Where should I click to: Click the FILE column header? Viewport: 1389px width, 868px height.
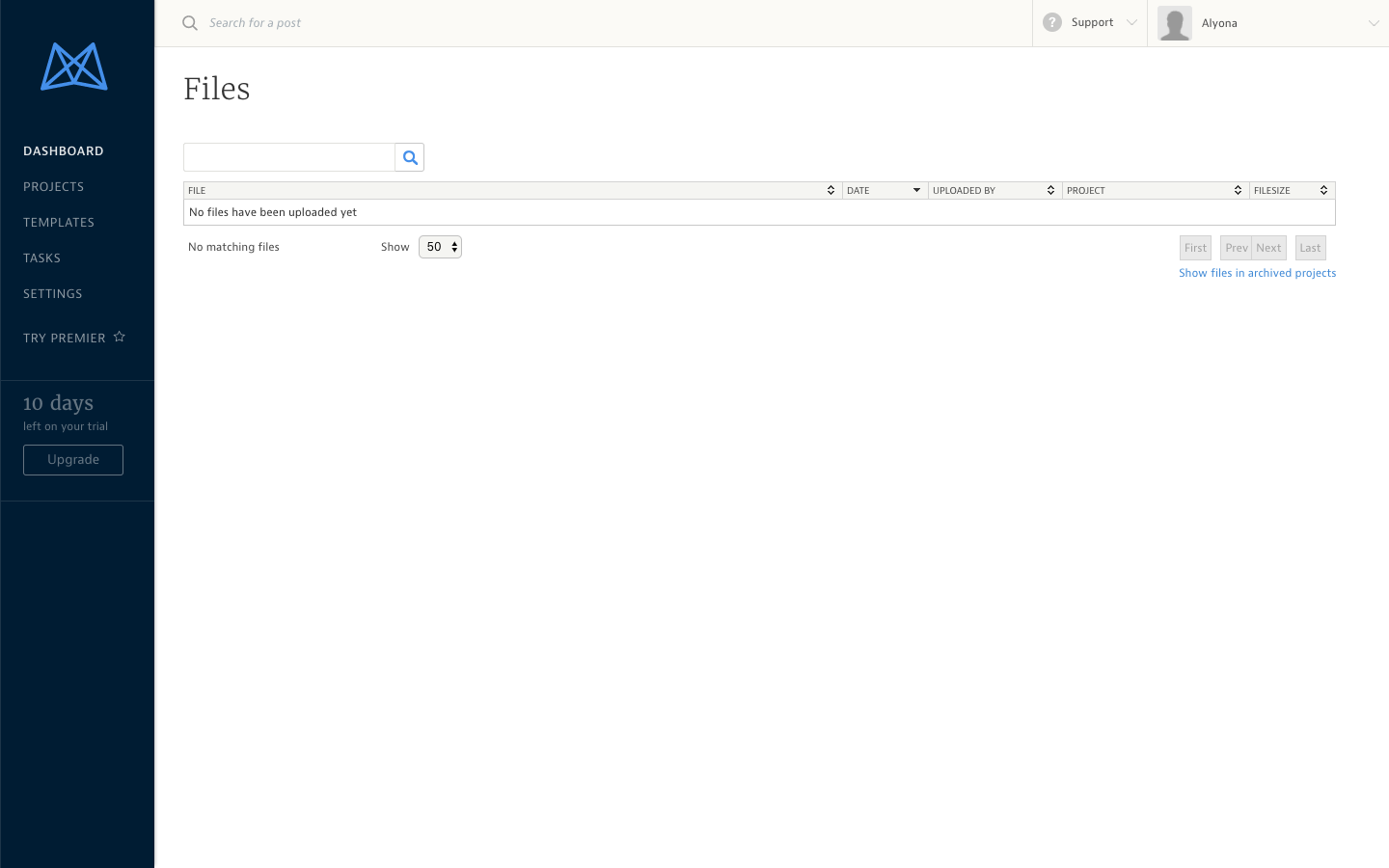[x=197, y=191]
